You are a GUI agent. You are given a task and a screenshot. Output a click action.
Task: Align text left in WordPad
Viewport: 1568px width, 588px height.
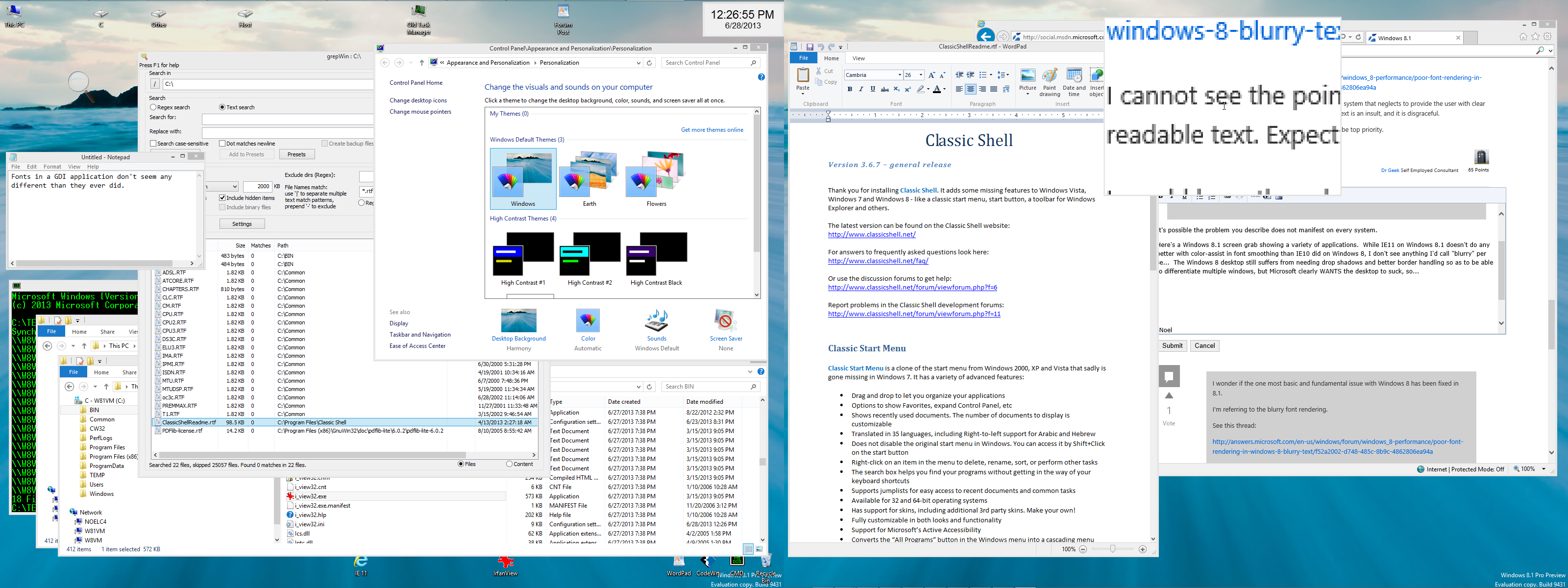click(x=959, y=90)
